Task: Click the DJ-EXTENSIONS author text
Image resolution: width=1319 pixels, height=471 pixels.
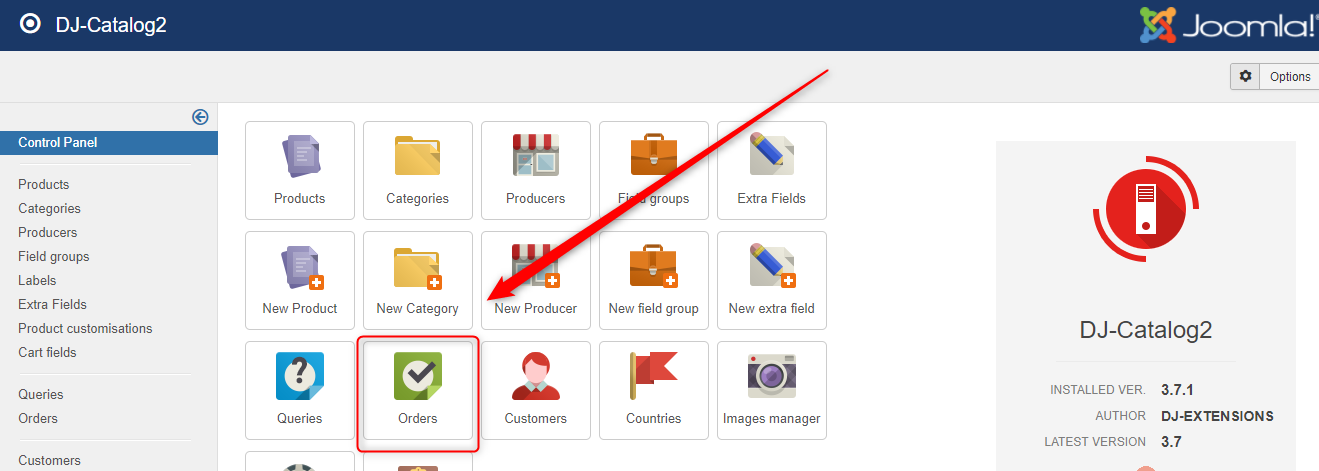Action: click(1218, 416)
